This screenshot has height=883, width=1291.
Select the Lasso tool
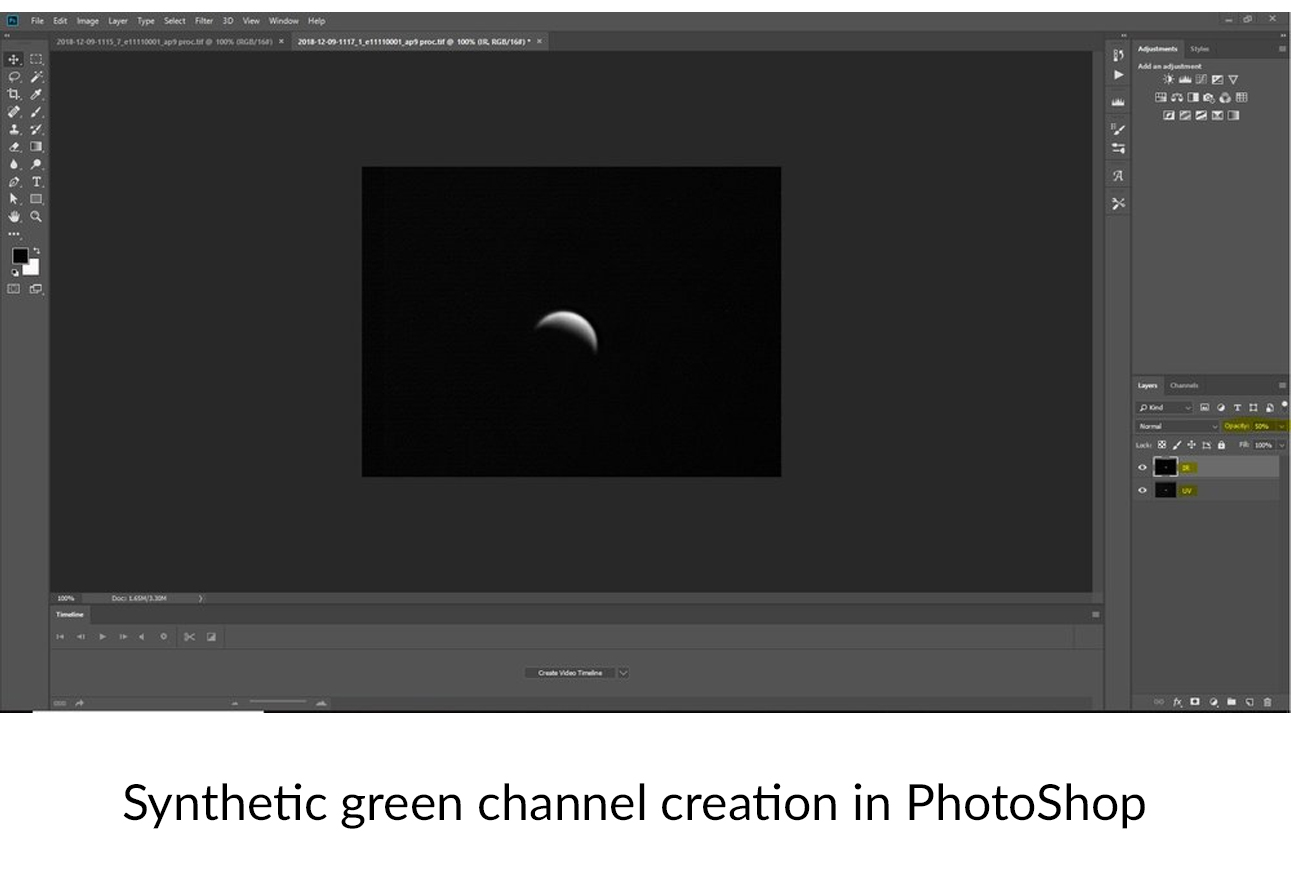pos(14,77)
